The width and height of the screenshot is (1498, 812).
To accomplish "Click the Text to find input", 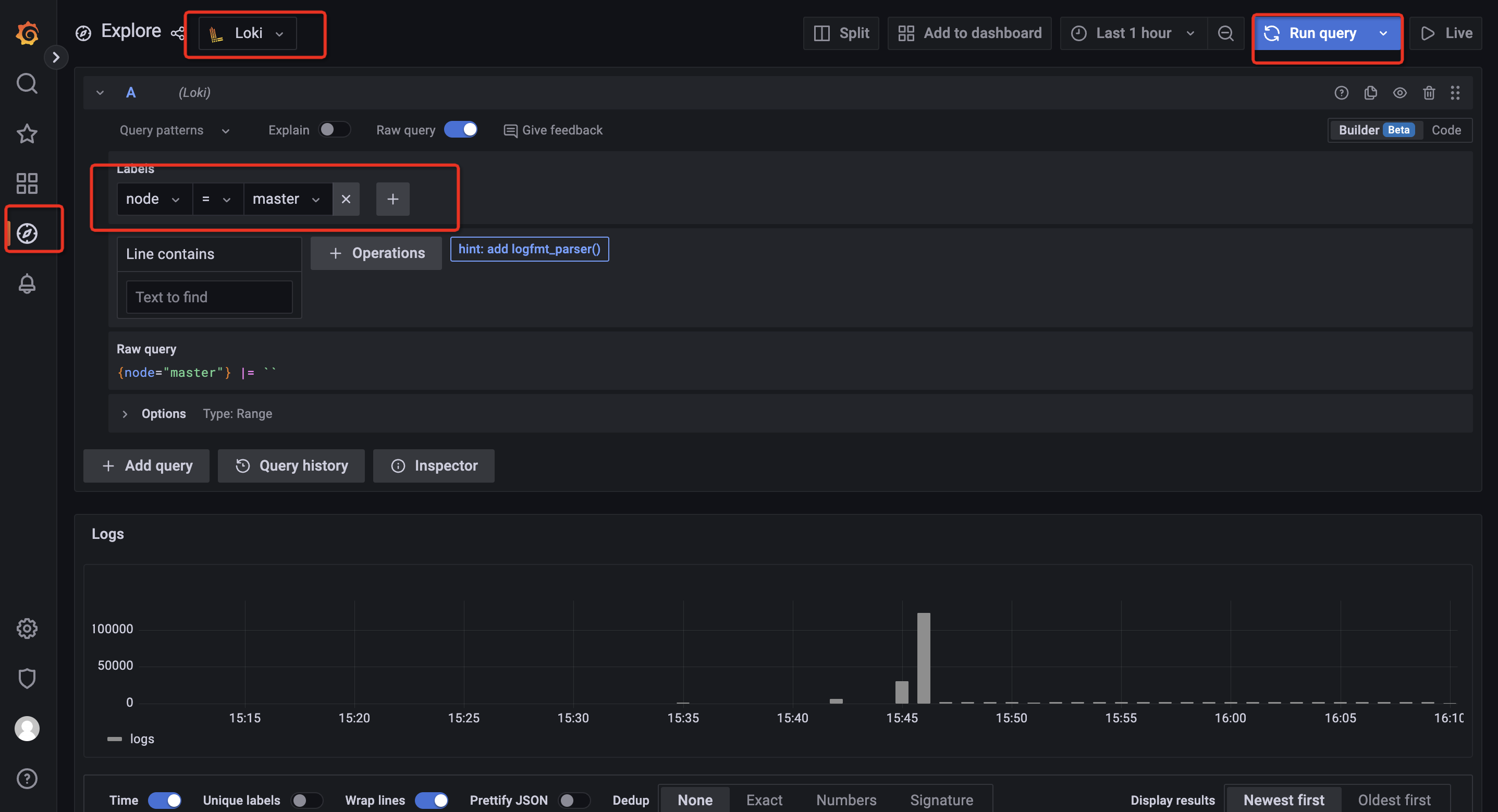I will pos(210,297).
